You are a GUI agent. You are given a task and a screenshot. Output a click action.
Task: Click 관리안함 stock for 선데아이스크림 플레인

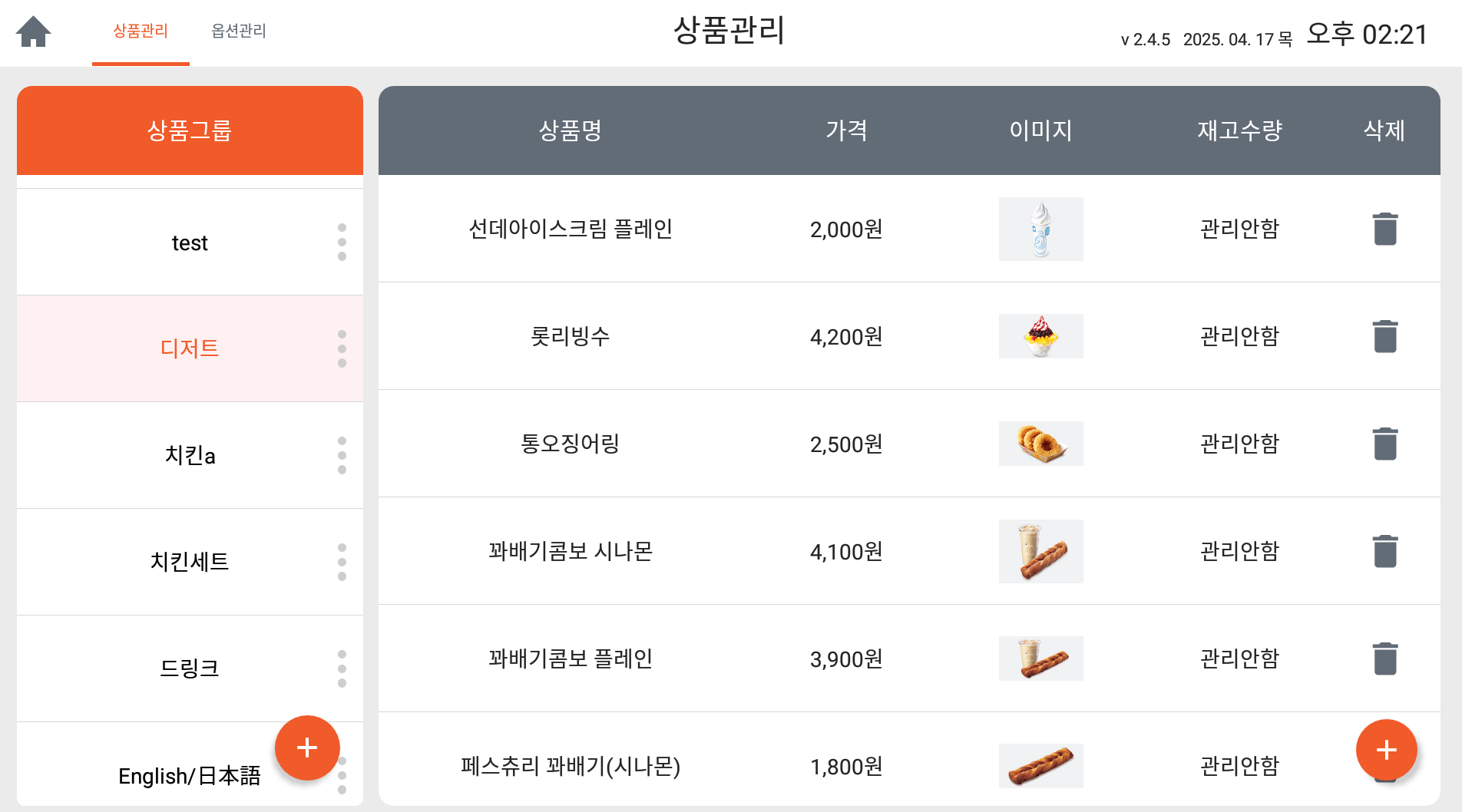(x=1240, y=229)
